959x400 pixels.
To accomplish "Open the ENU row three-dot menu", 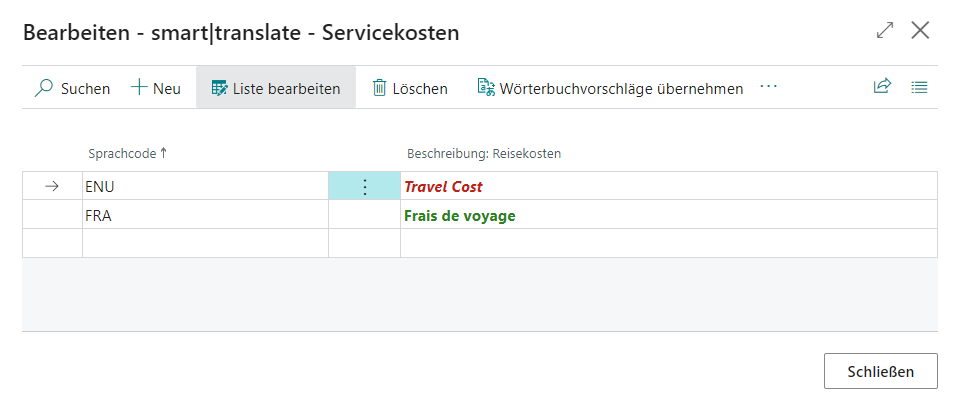I will [x=364, y=186].
